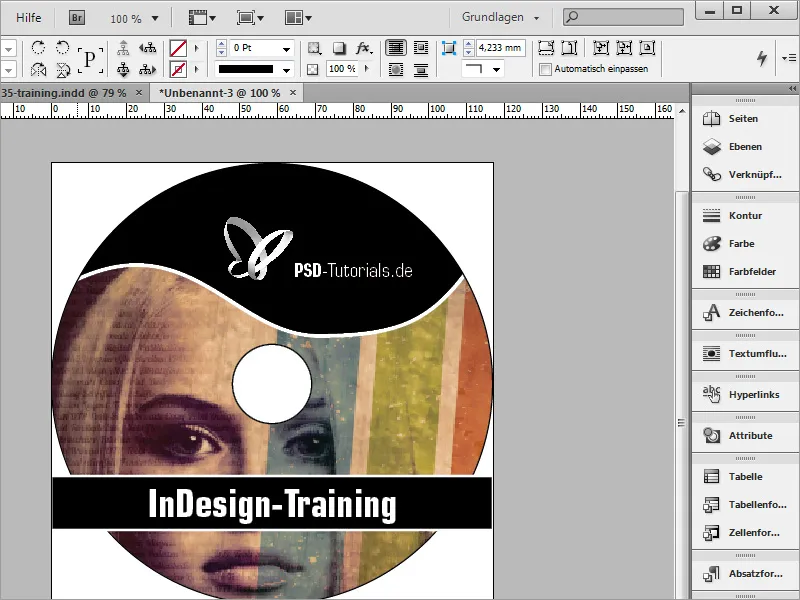
Task: Open the stroke weight 0 Pt dropdown
Action: [x=286, y=49]
